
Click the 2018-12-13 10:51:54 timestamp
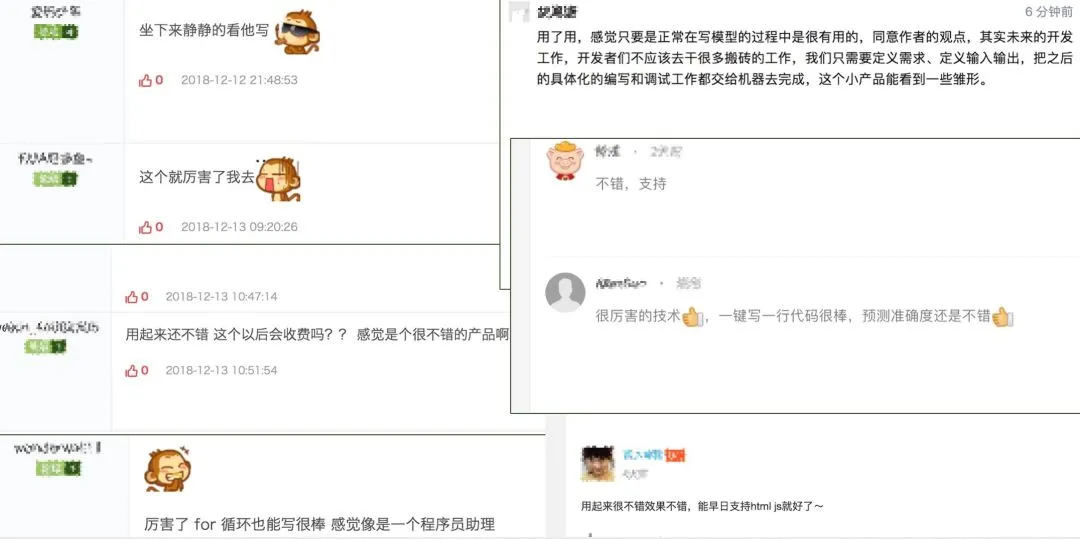pyautogui.click(x=221, y=370)
